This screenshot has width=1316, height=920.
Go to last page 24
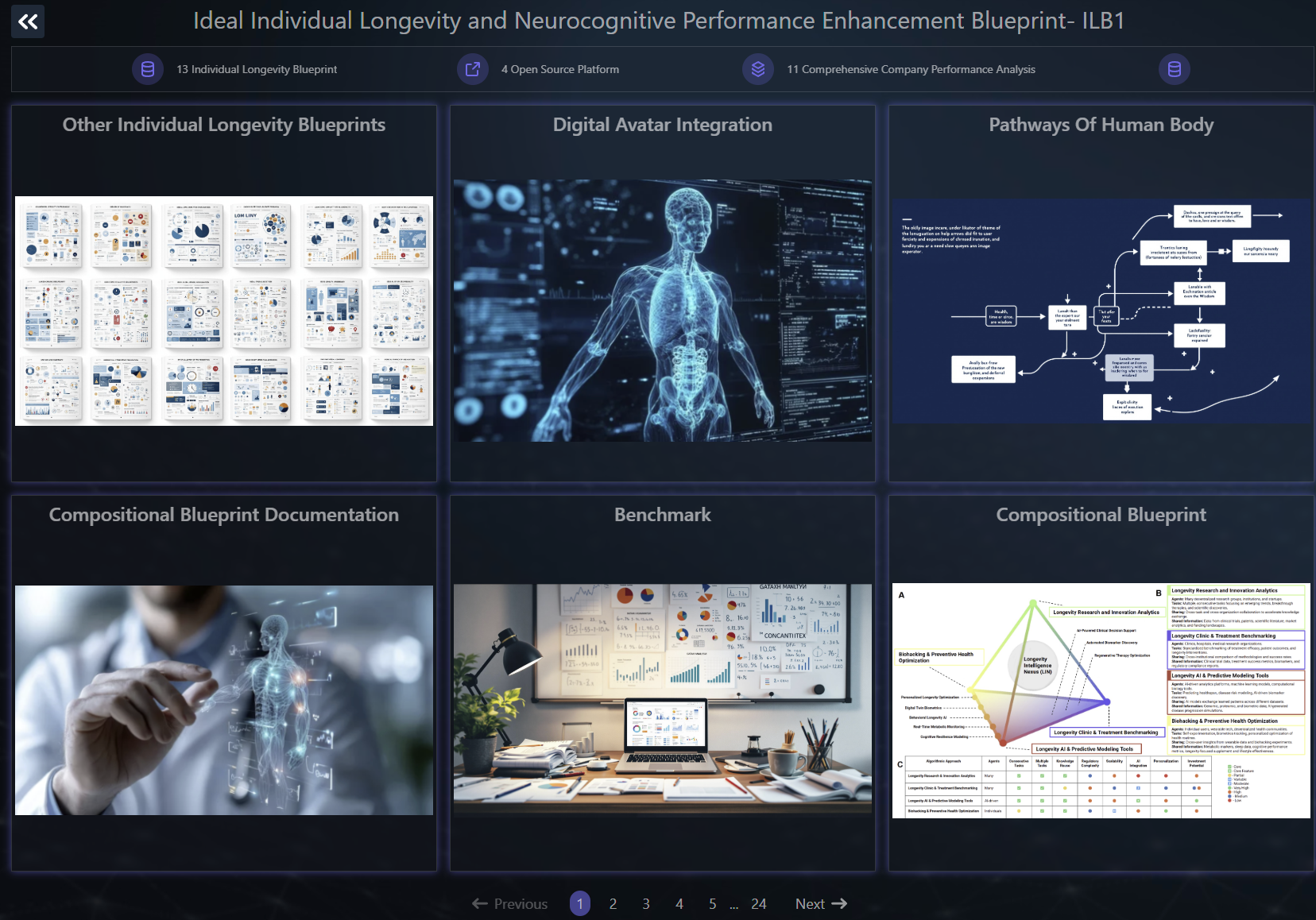[758, 903]
